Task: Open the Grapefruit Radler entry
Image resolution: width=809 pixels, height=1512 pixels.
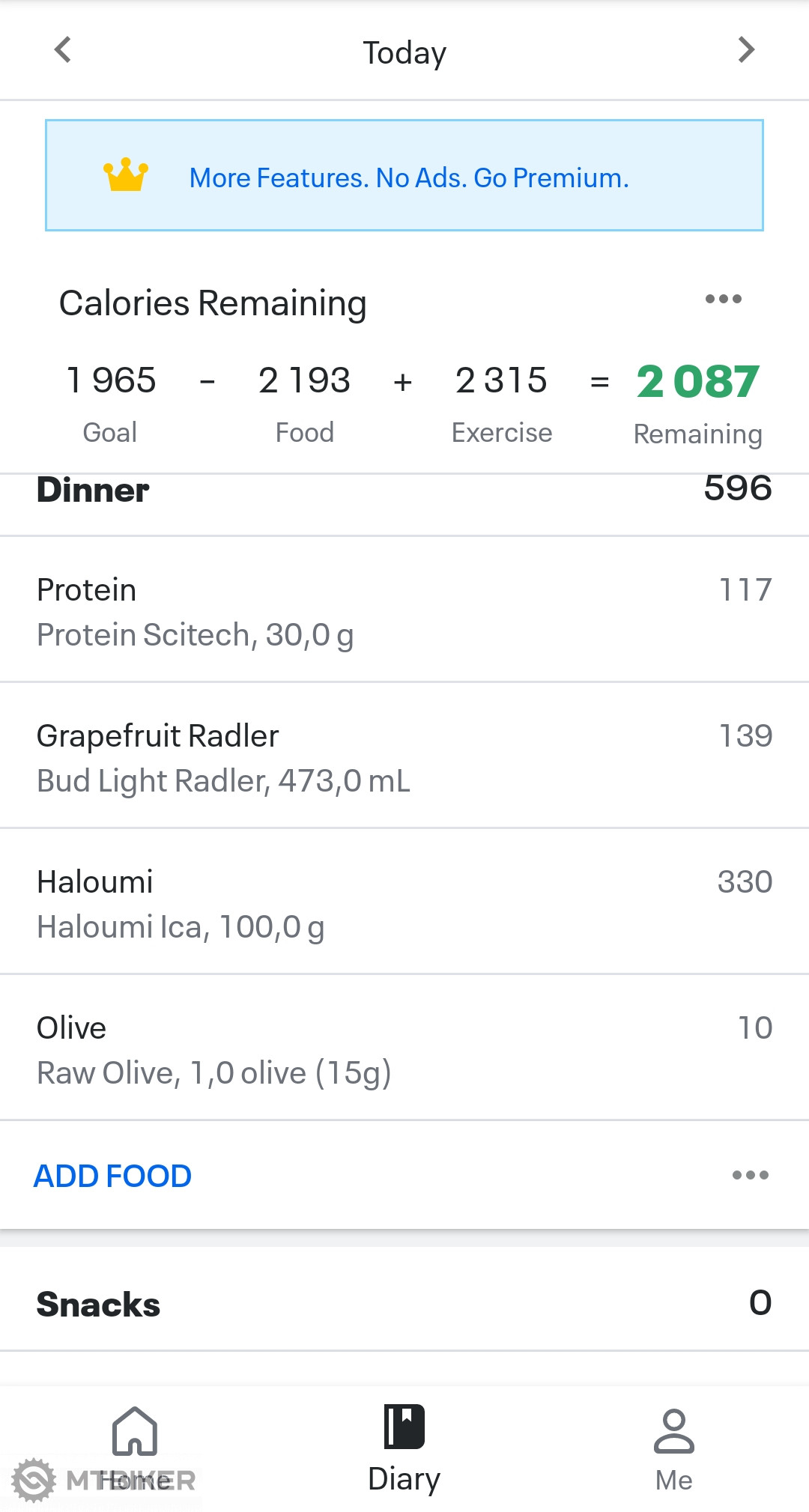Action: [x=404, y=757]
